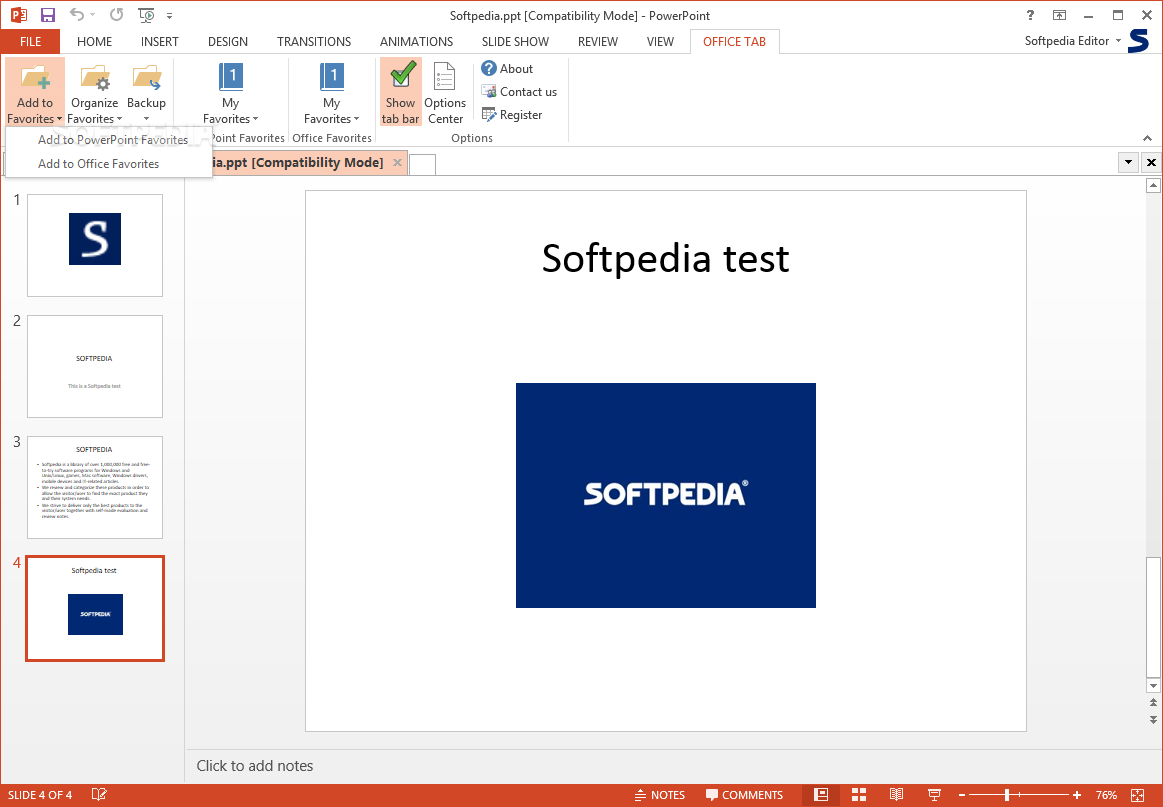Select slide 3 thumbnail

[x=95, y=487]
